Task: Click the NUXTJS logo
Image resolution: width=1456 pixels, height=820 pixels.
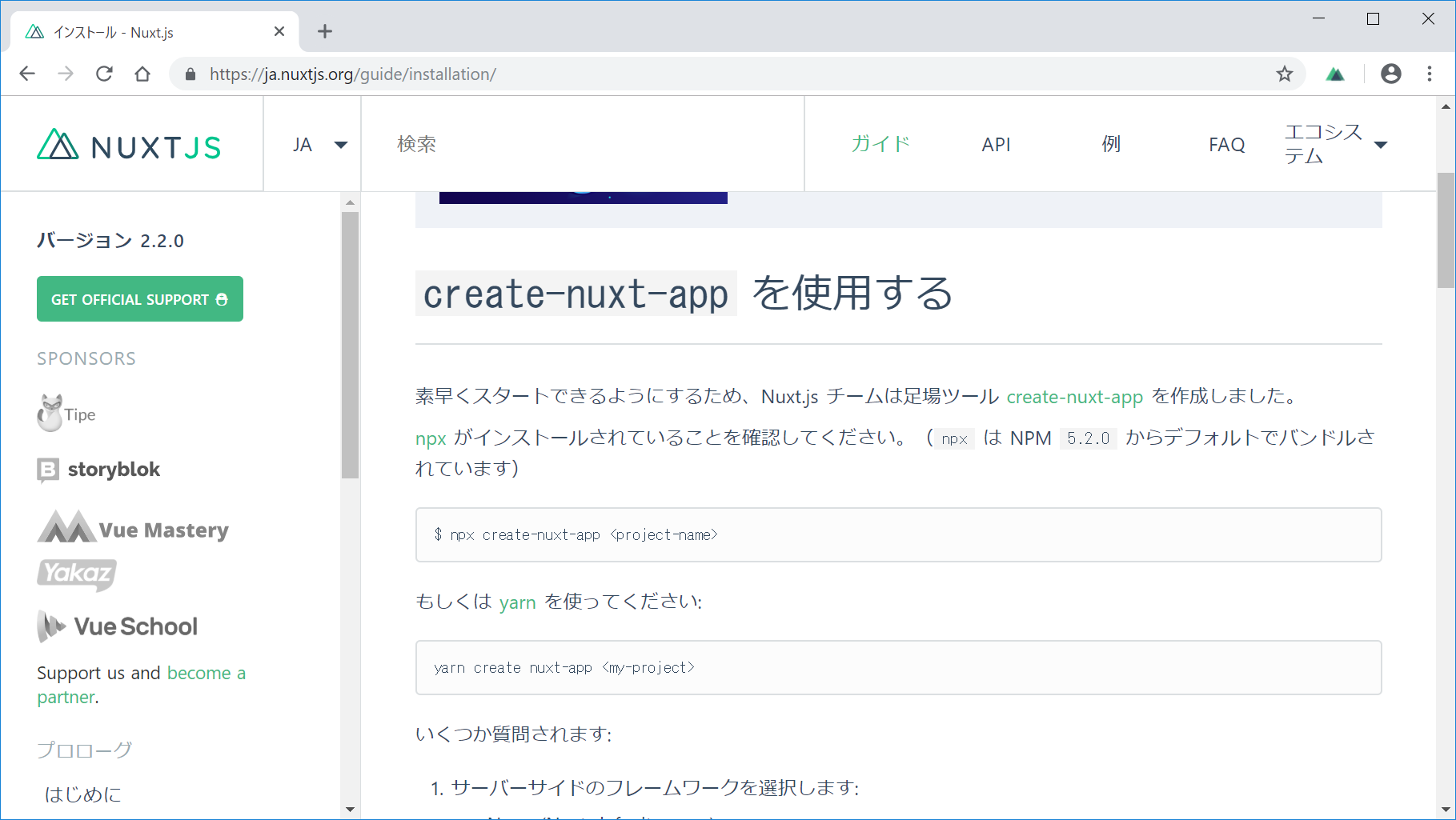Action: pyautogui.click(x=129, y=146)
